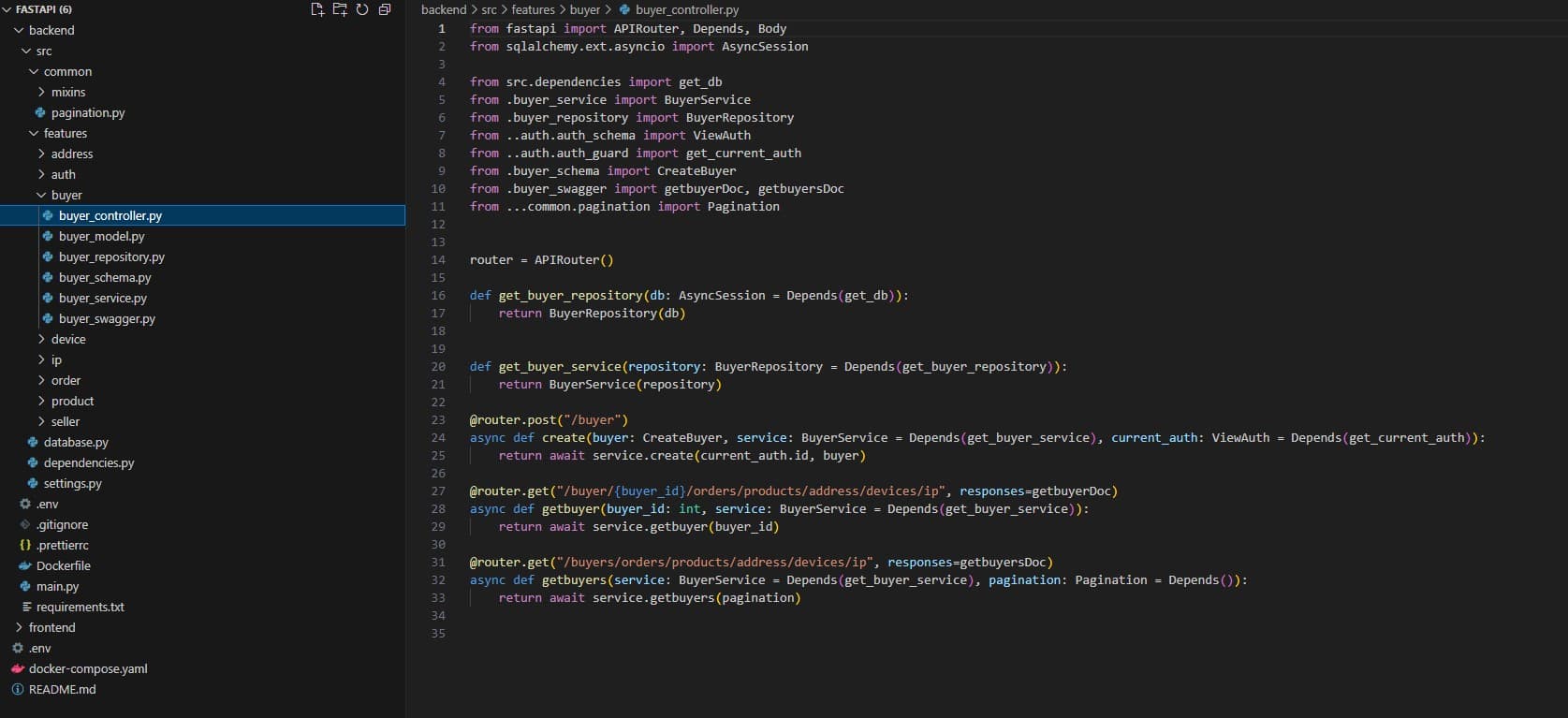Image resolution: width=1568 pixels, height=718 pixels.
Task: Click the Python icon beside buyer_service.py
Action: click(x=48, y=298)
